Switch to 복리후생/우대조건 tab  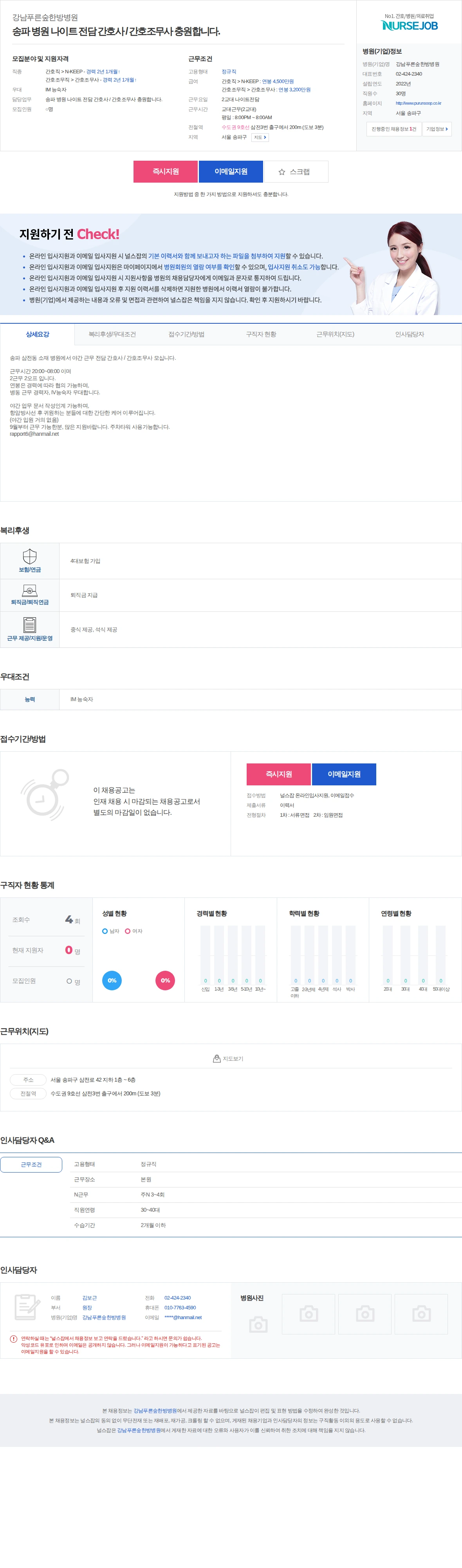[x=112, y=334]
